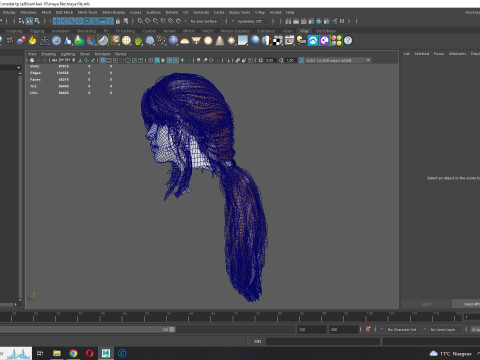Click the cone-shaped IES light shelf icon
Screen dimensions: 480x360
point(220,41)
